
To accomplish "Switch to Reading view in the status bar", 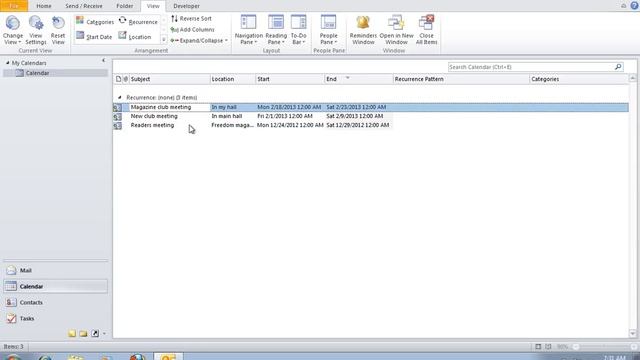I will [548, 347].
